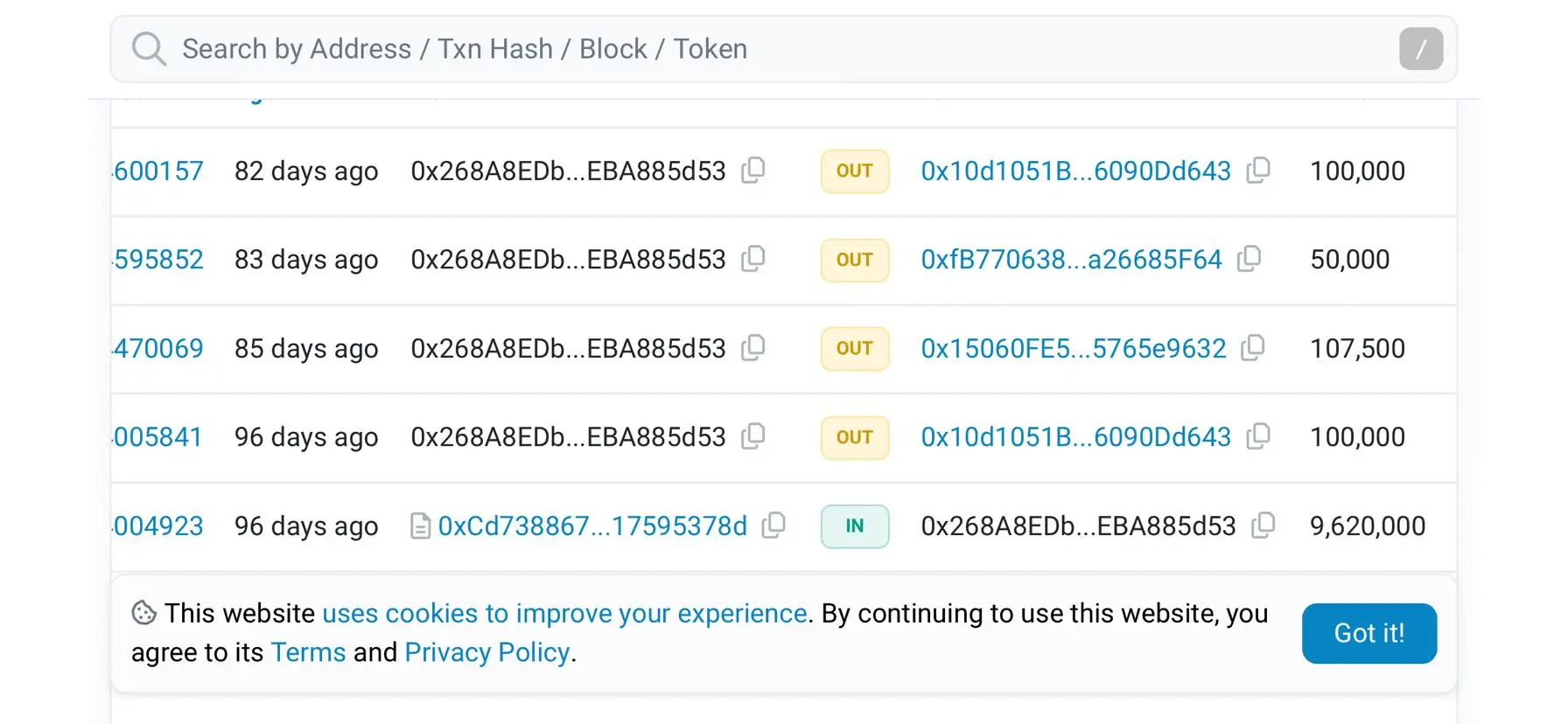Copy sender address in the 82 days ago row

pyautogui.click(x=753, y=171)
